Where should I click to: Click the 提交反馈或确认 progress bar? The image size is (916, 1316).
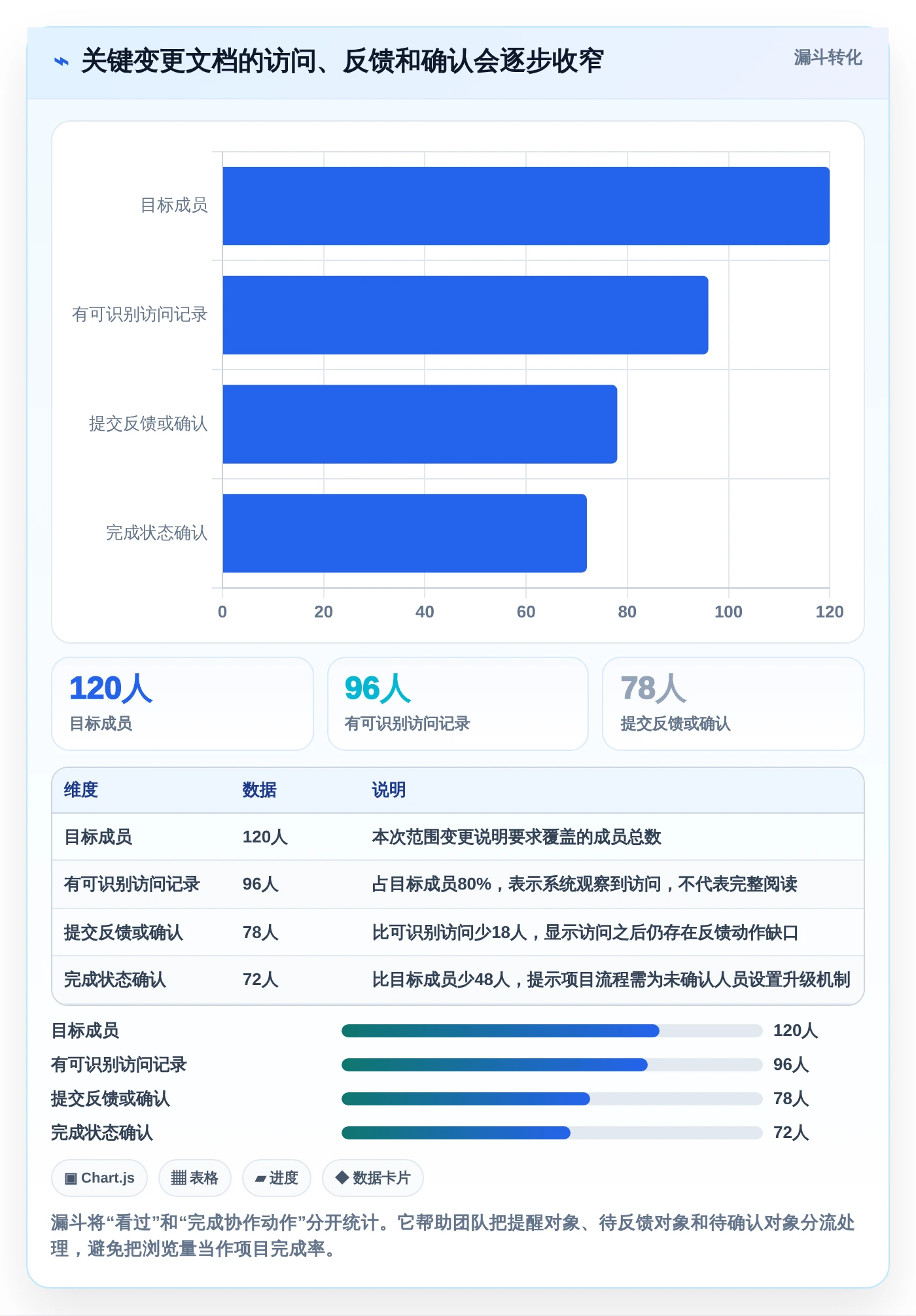(552, 1099)
